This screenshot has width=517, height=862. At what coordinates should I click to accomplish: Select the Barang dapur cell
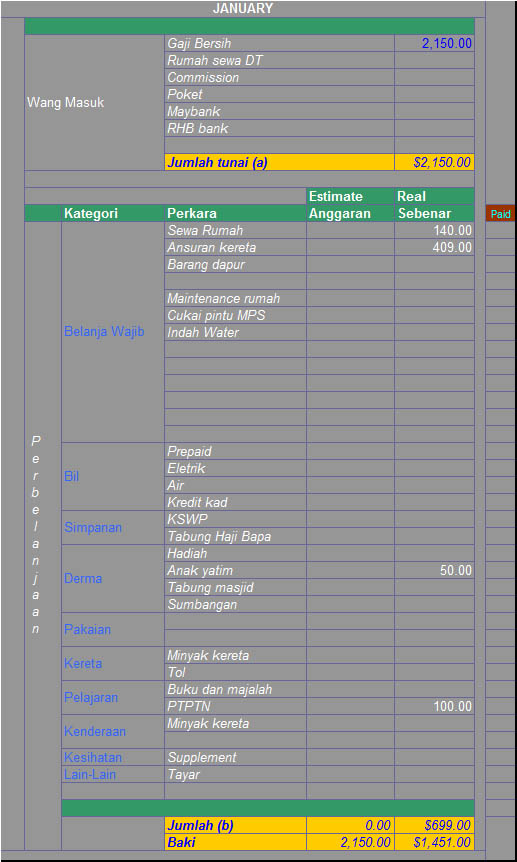point(235,265)
